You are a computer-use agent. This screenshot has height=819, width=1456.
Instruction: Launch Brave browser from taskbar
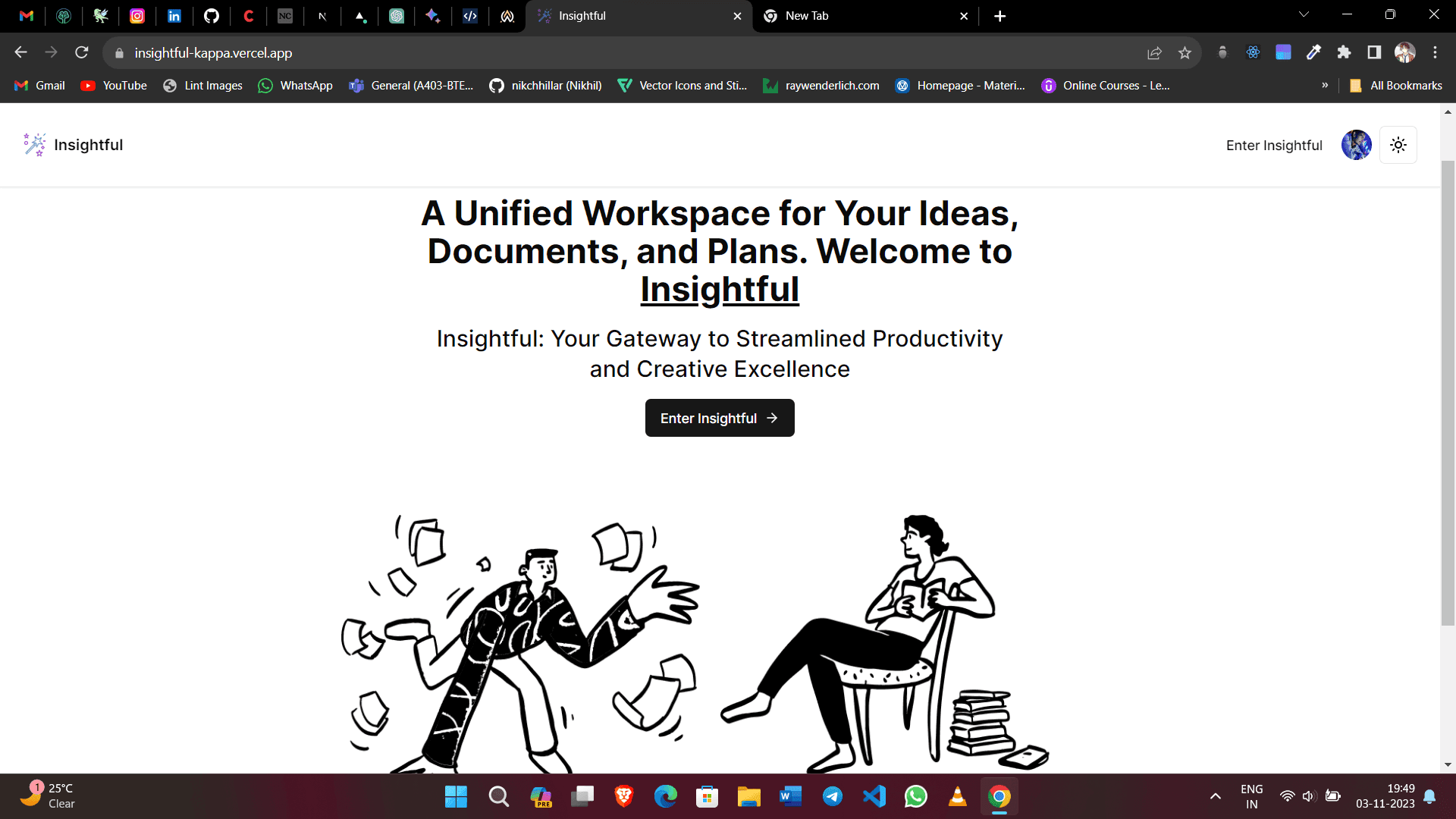(624, 796)
